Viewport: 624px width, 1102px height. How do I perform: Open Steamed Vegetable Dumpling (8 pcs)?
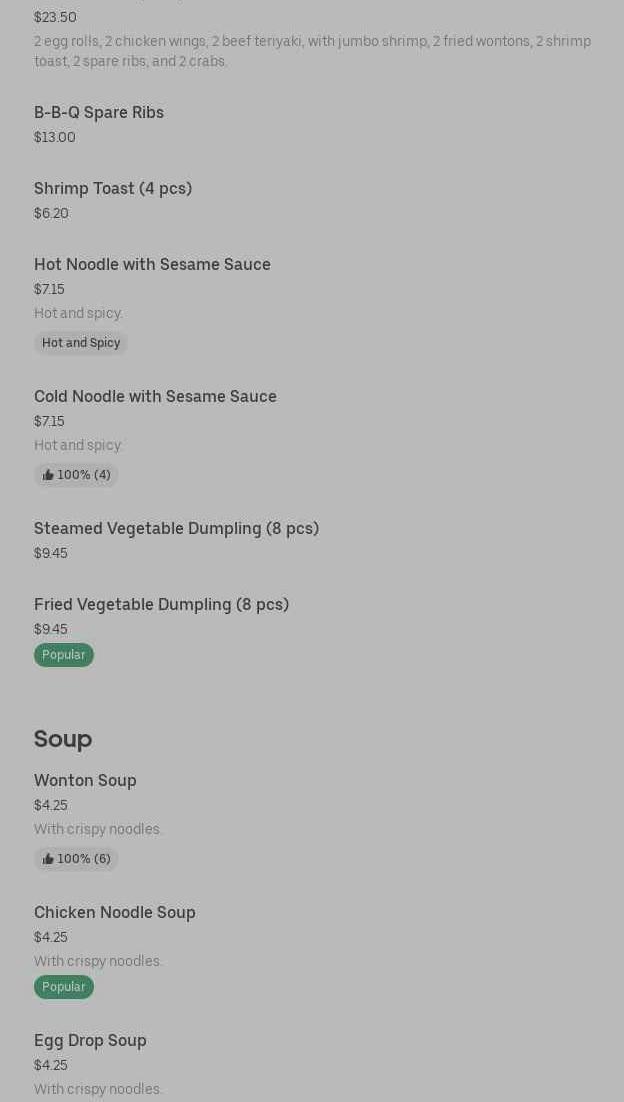pos(176,528)
